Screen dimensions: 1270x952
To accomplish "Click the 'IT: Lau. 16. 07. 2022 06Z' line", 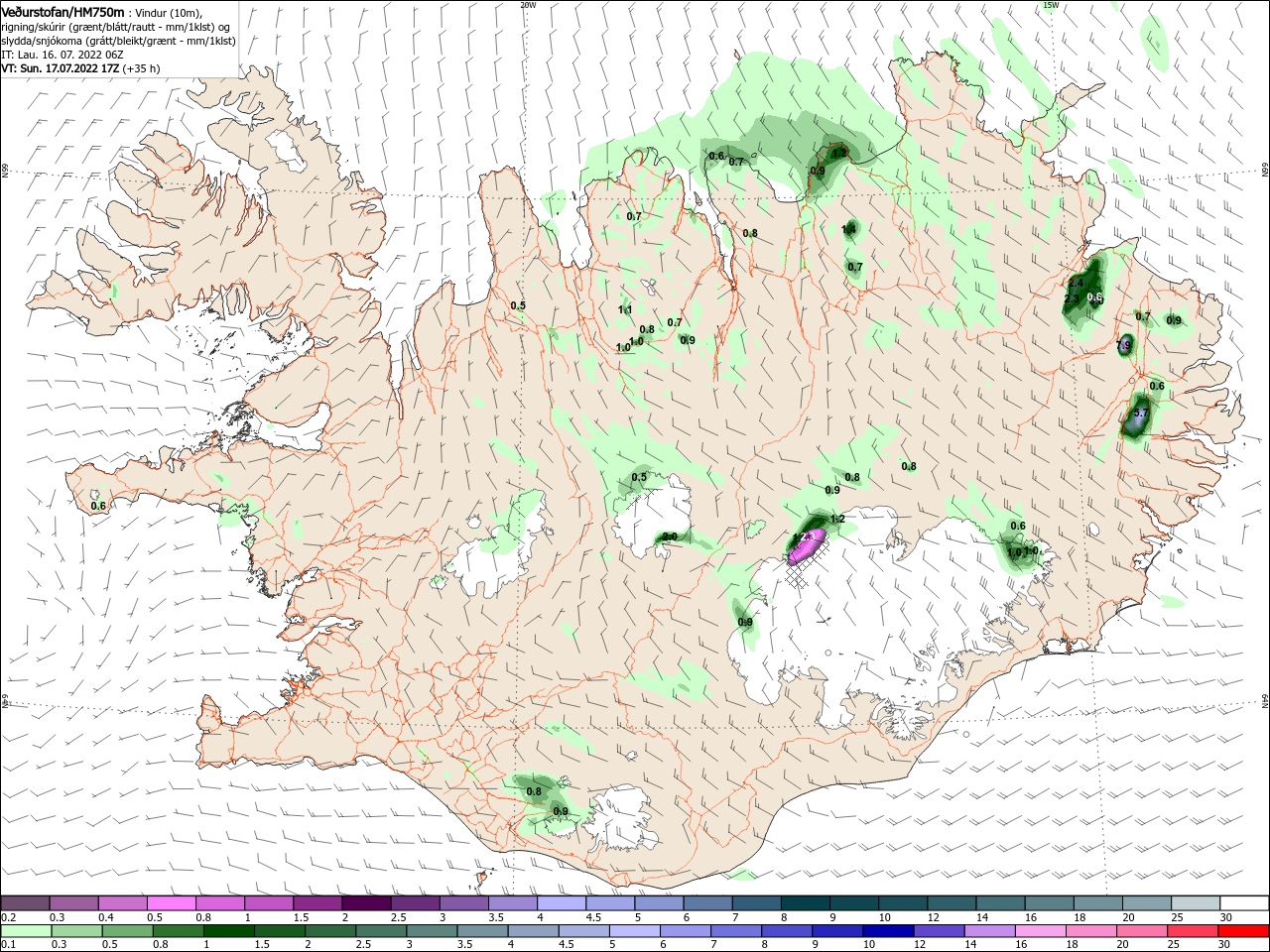I will pos(63,54).
